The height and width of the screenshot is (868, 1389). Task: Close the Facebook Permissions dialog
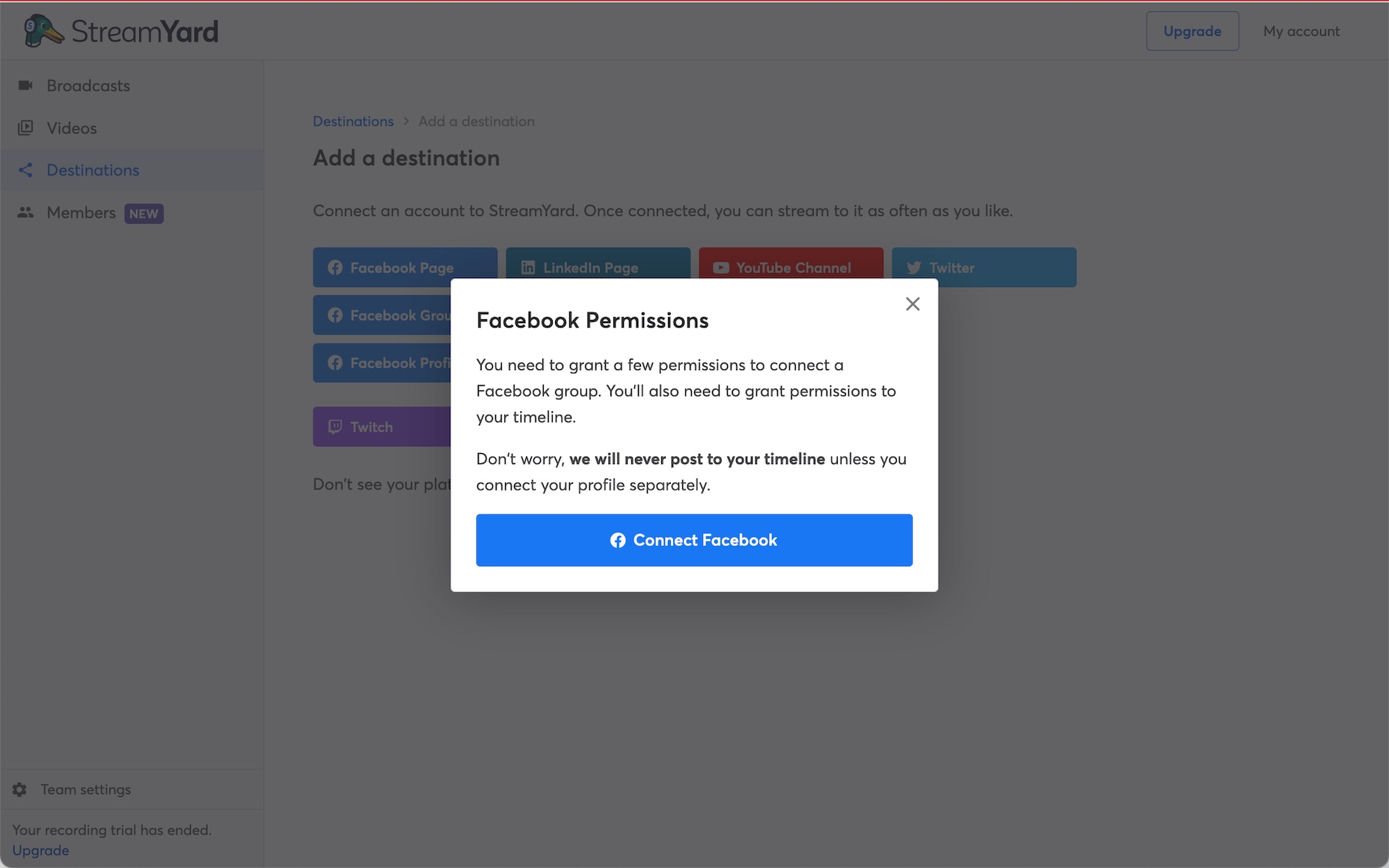[x=913, y=304]
